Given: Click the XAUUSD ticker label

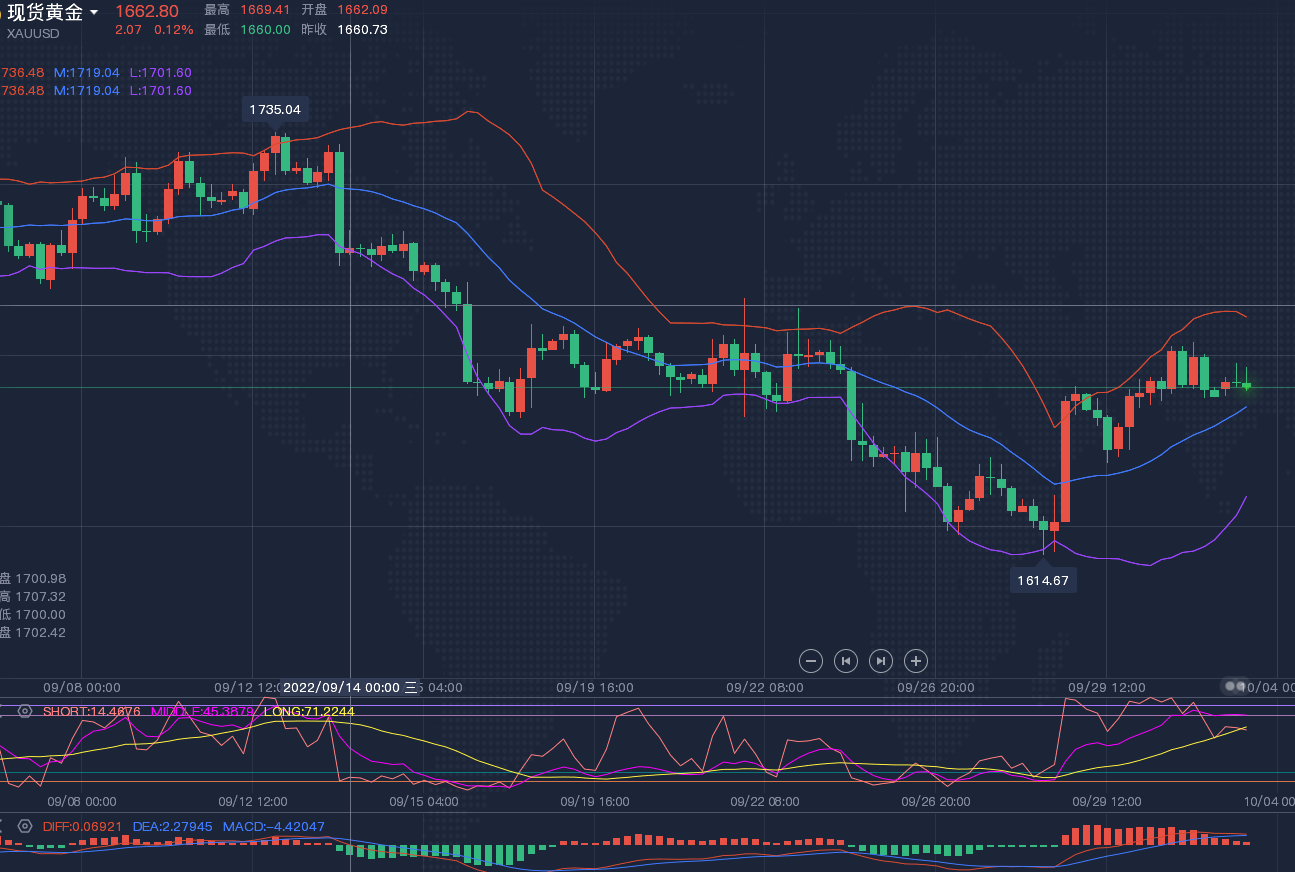Looking at the screenshot, I should coord(33,33).
